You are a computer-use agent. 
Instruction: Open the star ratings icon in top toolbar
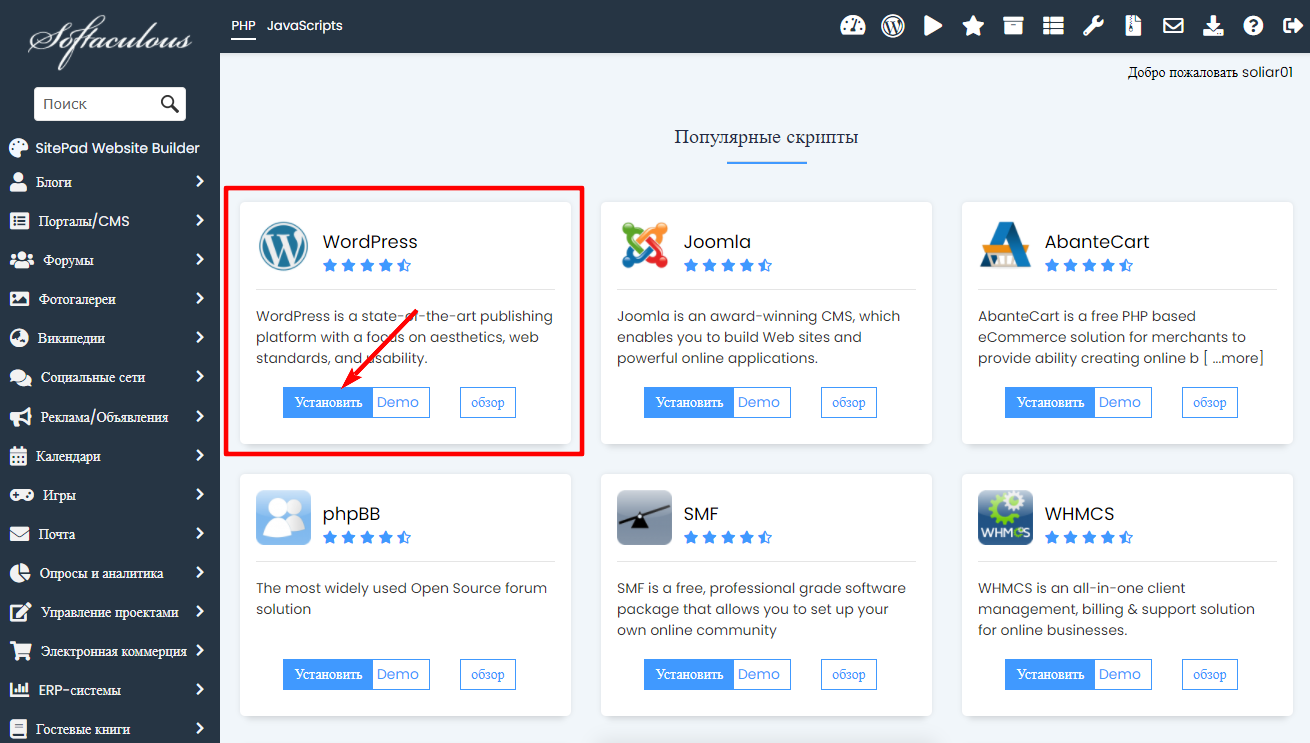973,26
